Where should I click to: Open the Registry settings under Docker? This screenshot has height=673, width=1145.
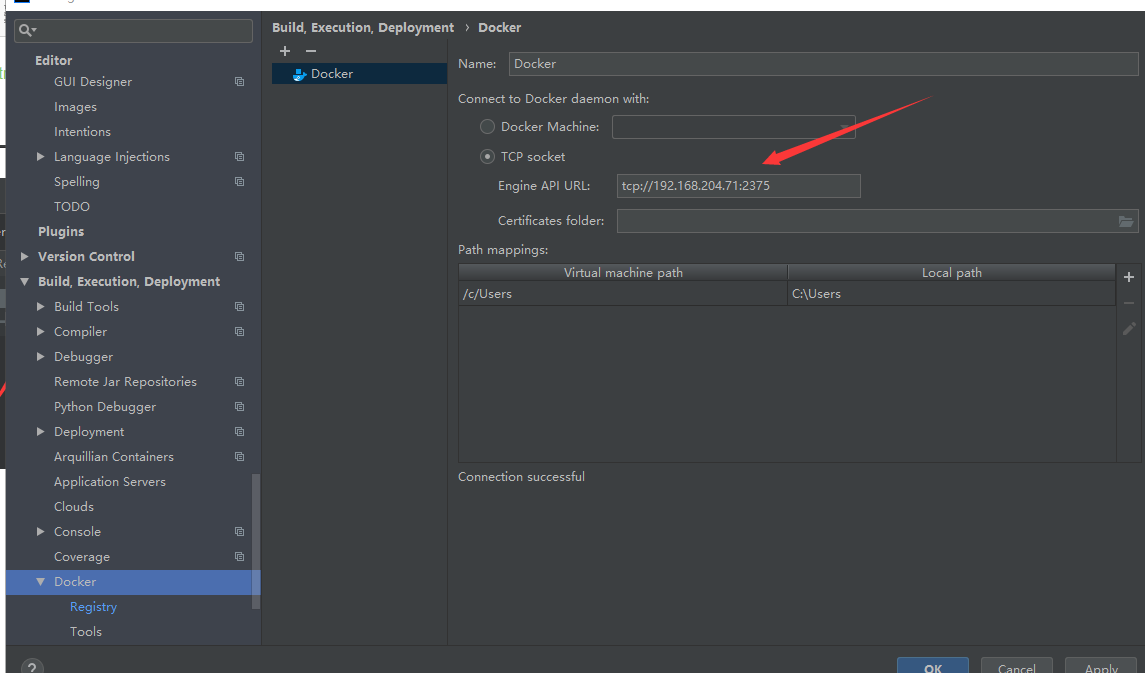pos(93,606)
